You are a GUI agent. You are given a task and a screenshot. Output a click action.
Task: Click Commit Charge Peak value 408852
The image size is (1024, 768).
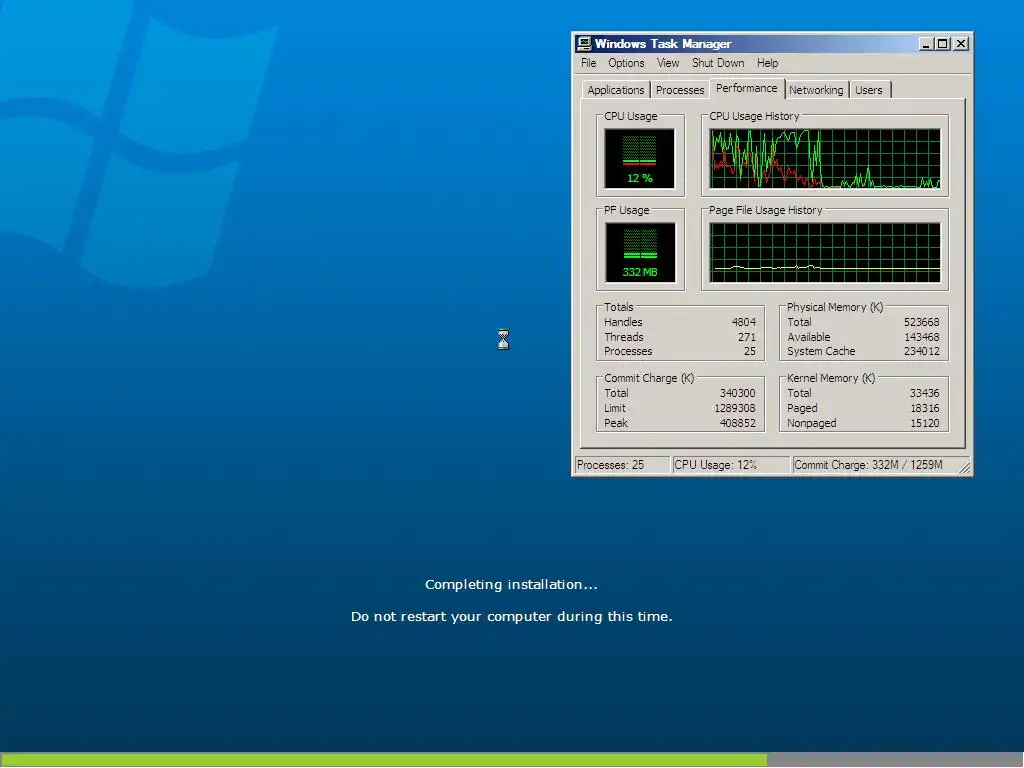(737, 423)
